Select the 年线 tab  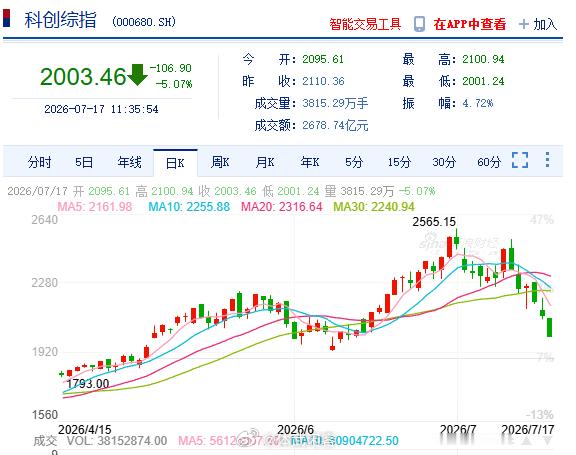coord(129,162)
